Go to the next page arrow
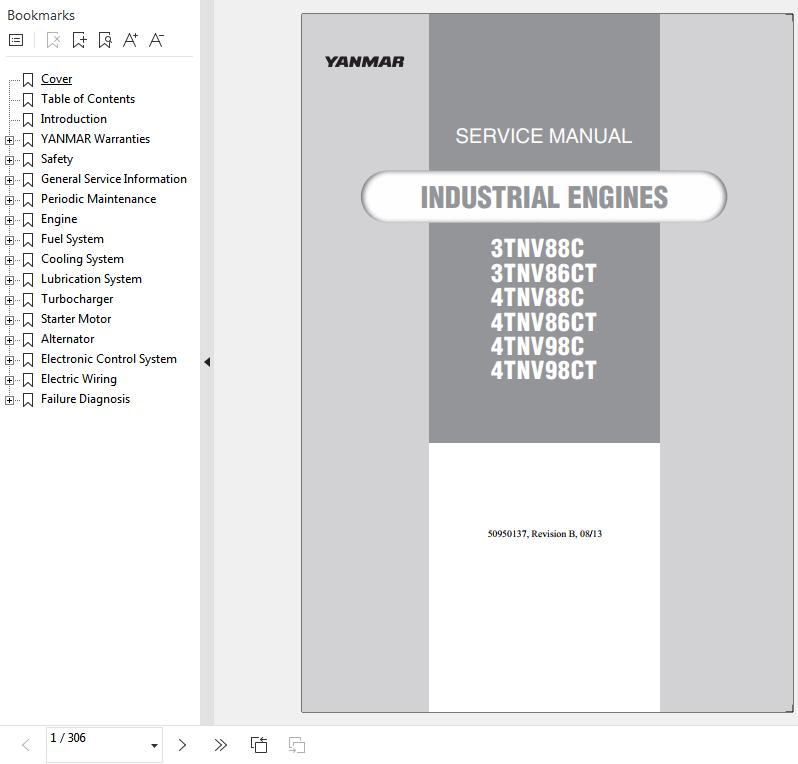The width and height of the screenshot is (798, 764). [x=182, y=745]
